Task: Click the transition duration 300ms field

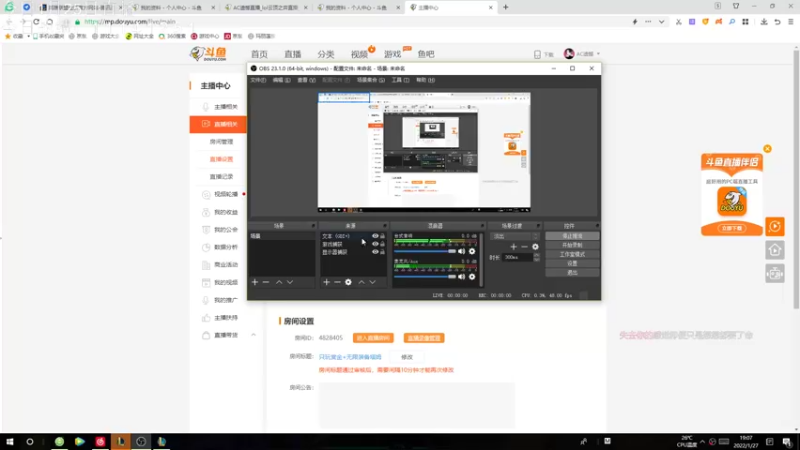Action: coord(518,258)
